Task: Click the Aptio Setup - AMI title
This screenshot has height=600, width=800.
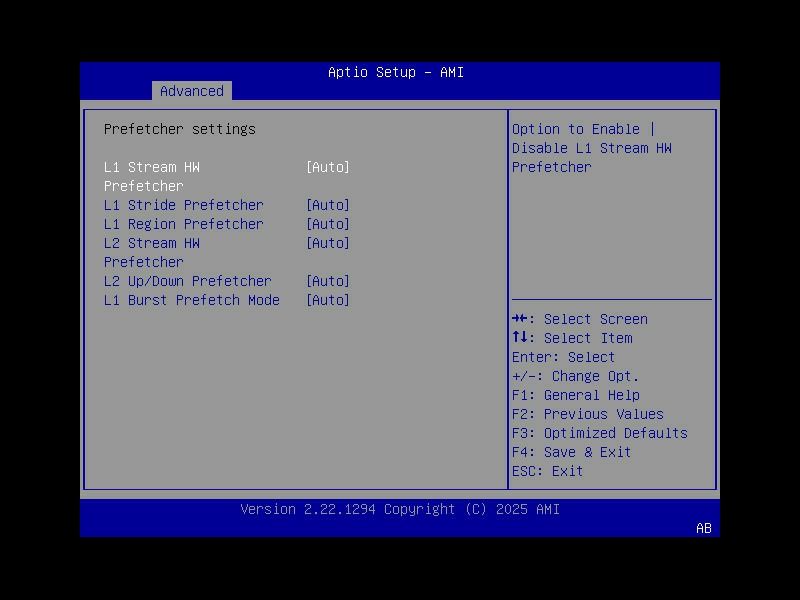Action: [x=396, y=72]
